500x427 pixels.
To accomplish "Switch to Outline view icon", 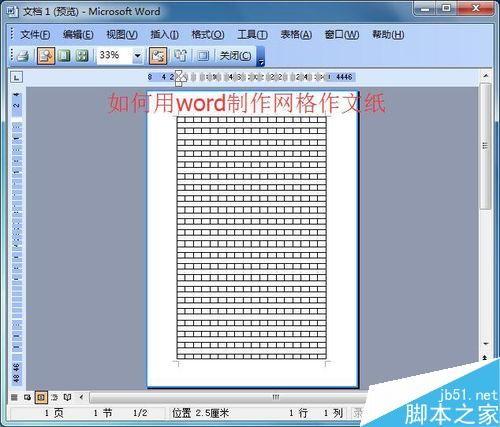I will coord(54,397).
